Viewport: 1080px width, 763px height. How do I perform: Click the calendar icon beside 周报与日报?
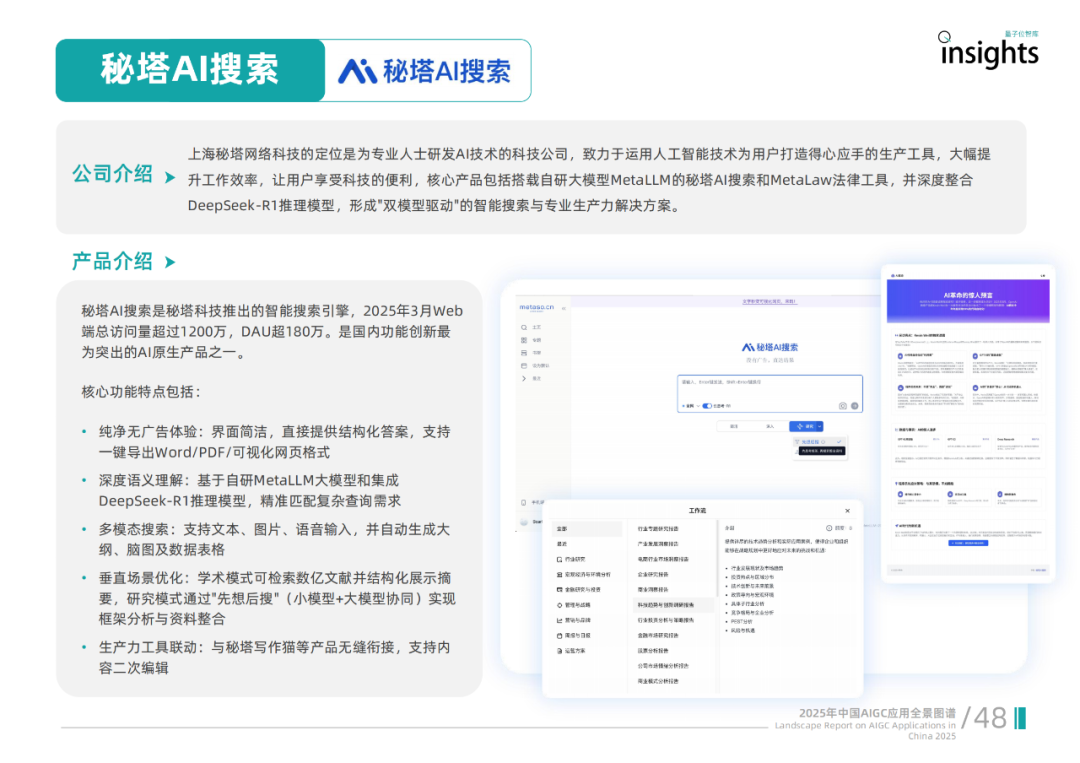(559, 636)
